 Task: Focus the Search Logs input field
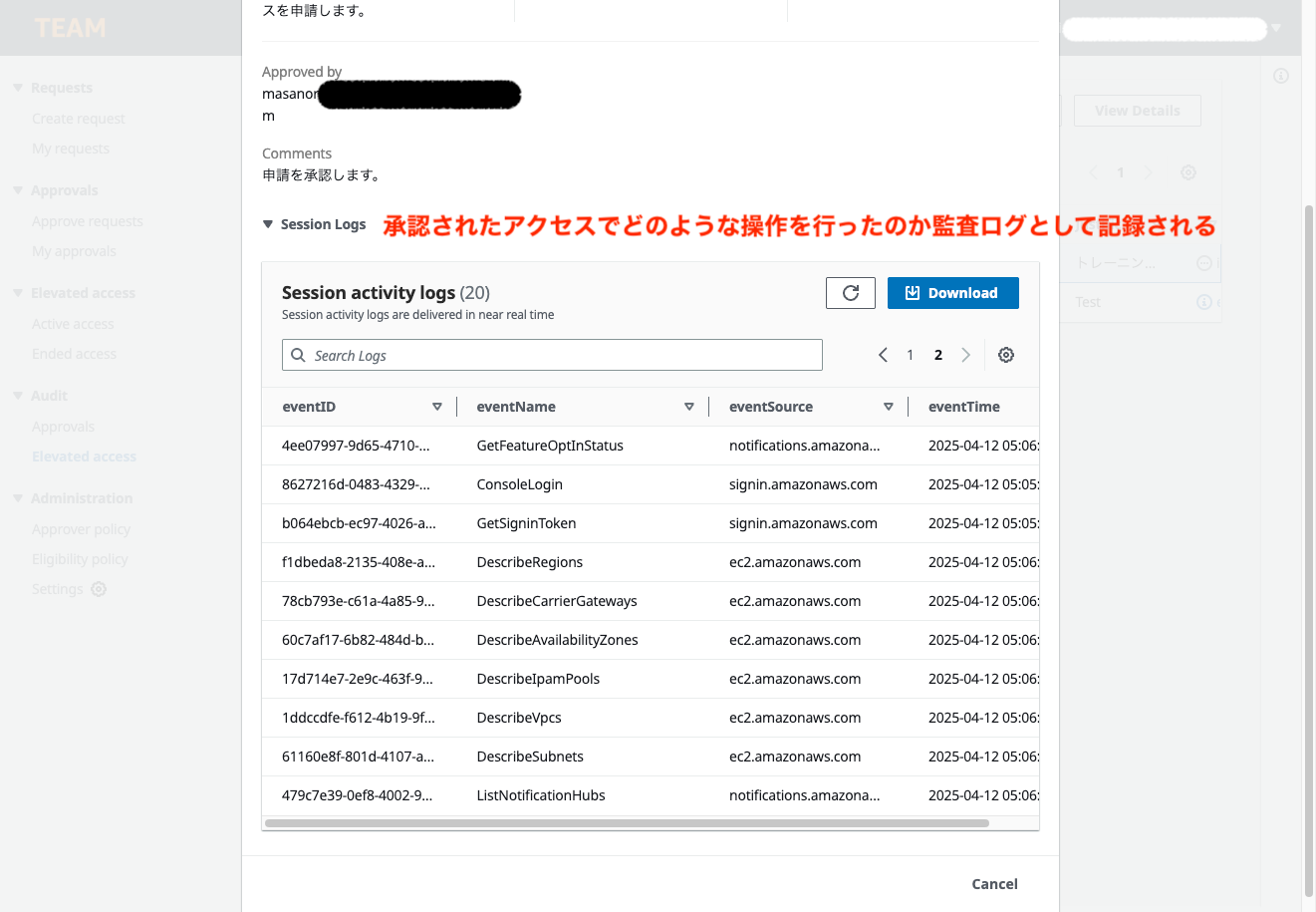(553, 355)
